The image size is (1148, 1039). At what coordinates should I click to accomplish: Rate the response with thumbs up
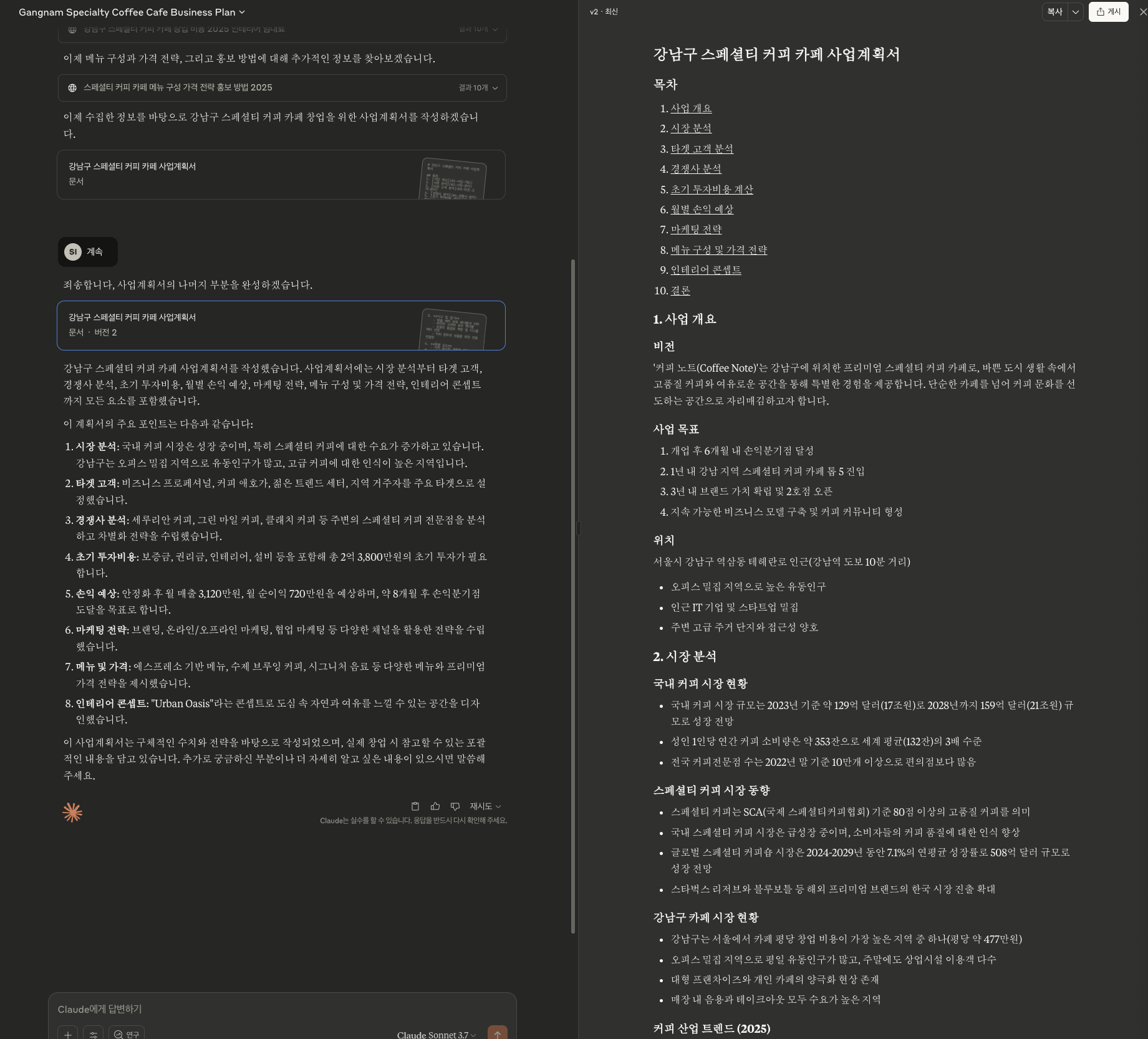(435, 806)
